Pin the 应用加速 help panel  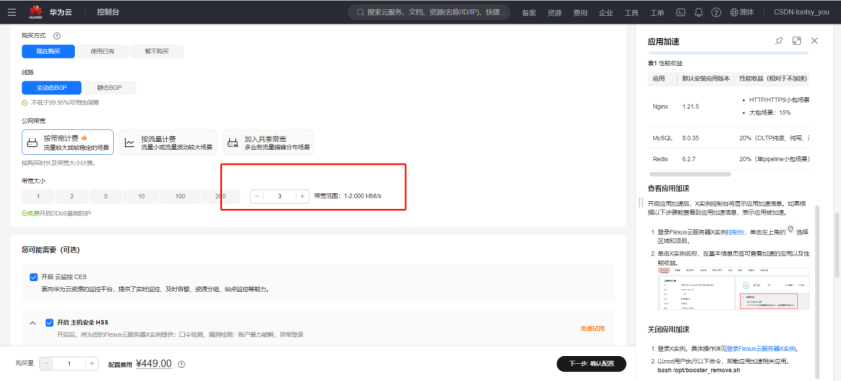[x=779, y=41]
